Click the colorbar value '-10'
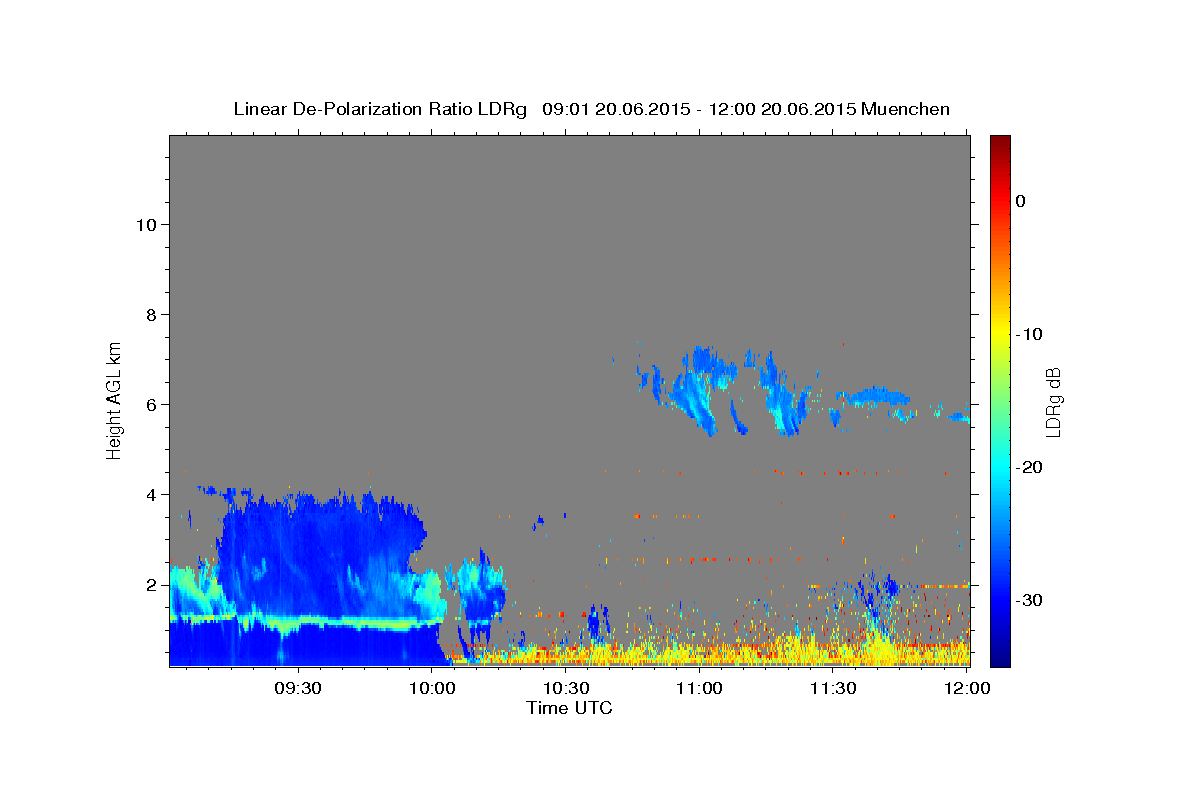Viewport: 1200px width, 800px height. pyautogui.click(x=1031, y=334)
